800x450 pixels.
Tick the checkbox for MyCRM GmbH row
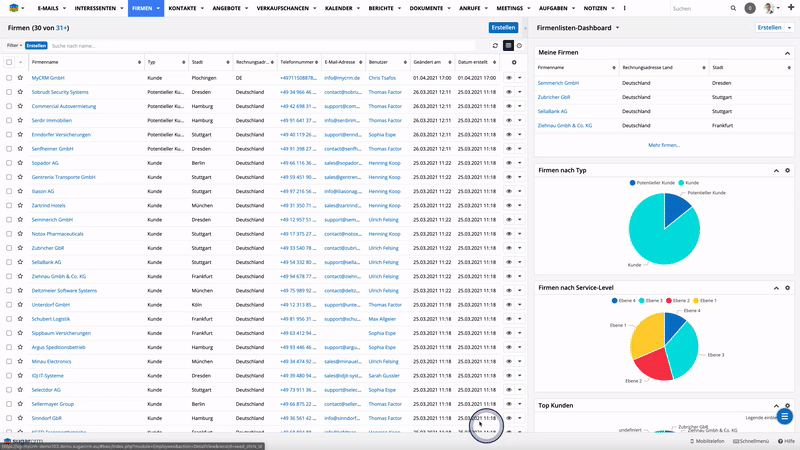point(9,77)
